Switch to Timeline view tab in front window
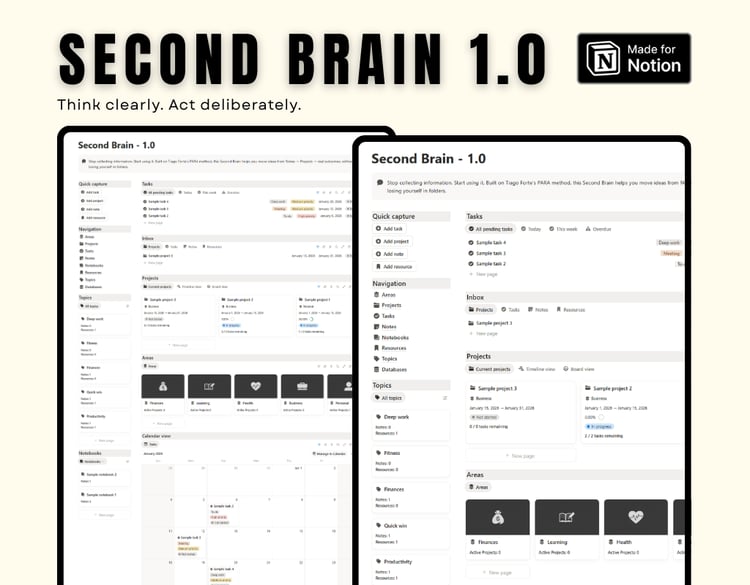 [536, 369]
